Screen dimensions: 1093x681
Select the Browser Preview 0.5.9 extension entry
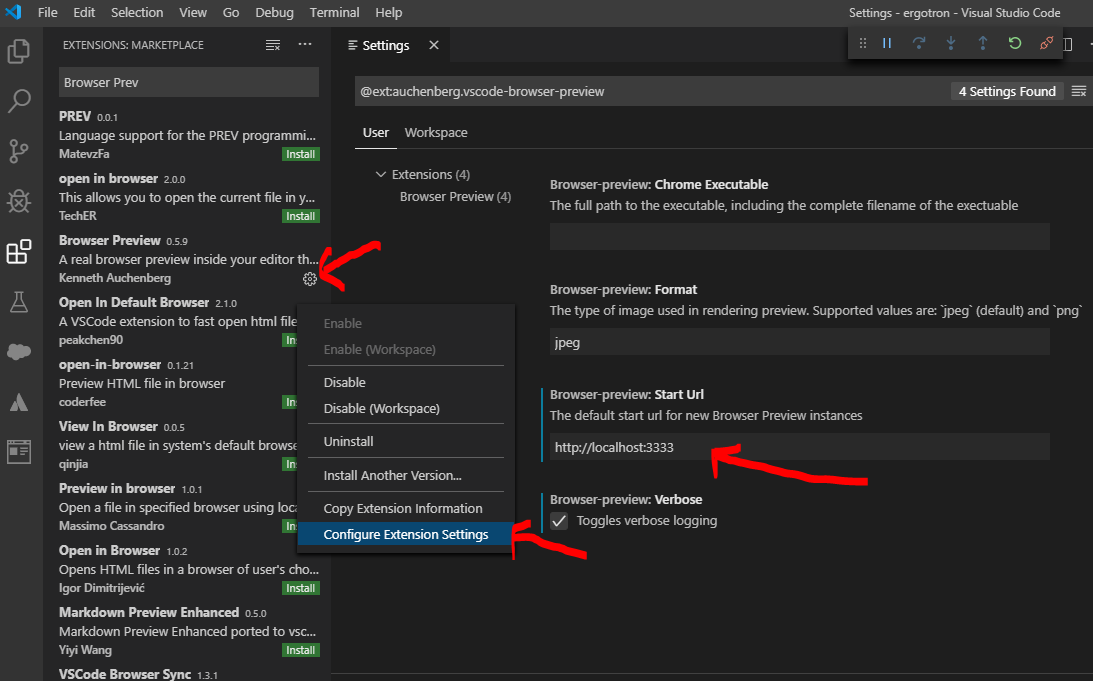[x=187, y=259]
